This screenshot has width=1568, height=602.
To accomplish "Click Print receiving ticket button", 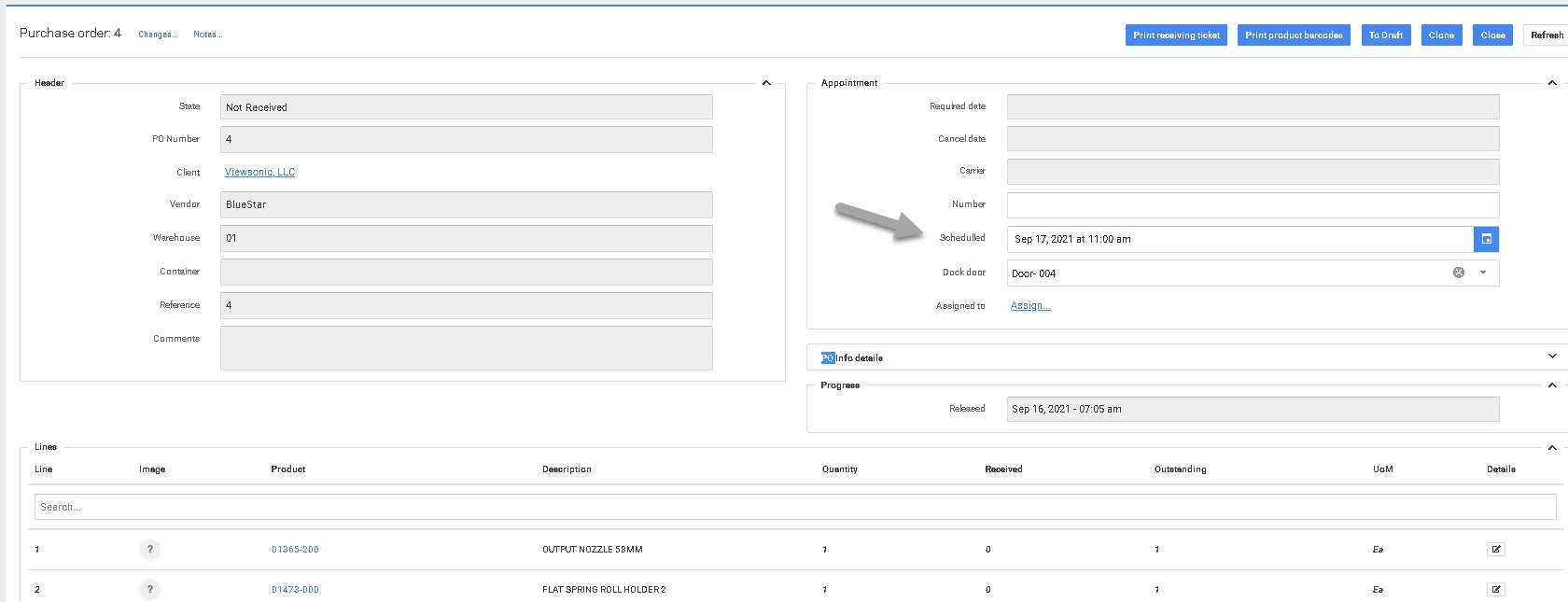I will [1176, 35].
